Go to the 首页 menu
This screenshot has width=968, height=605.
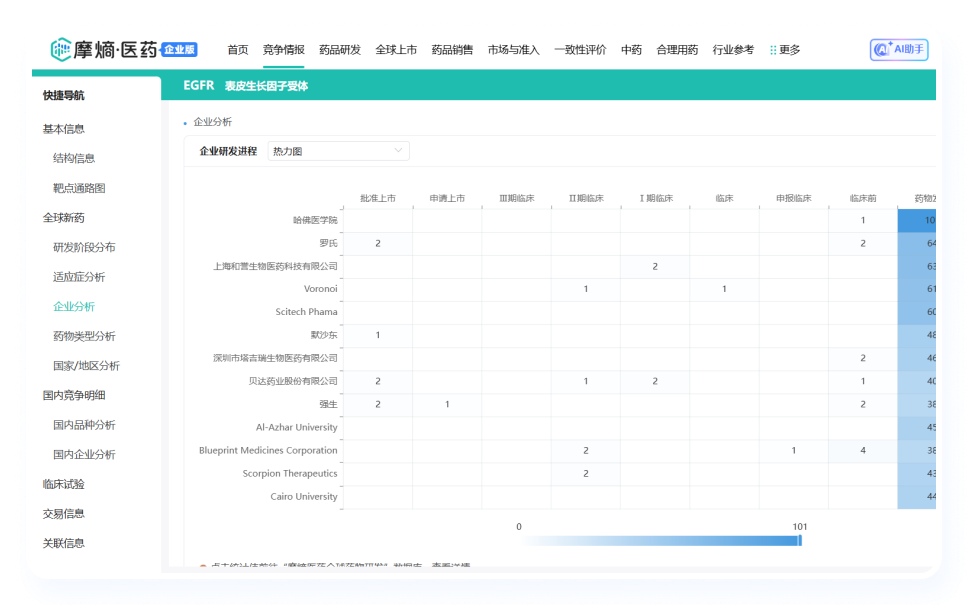pos(238,50)
